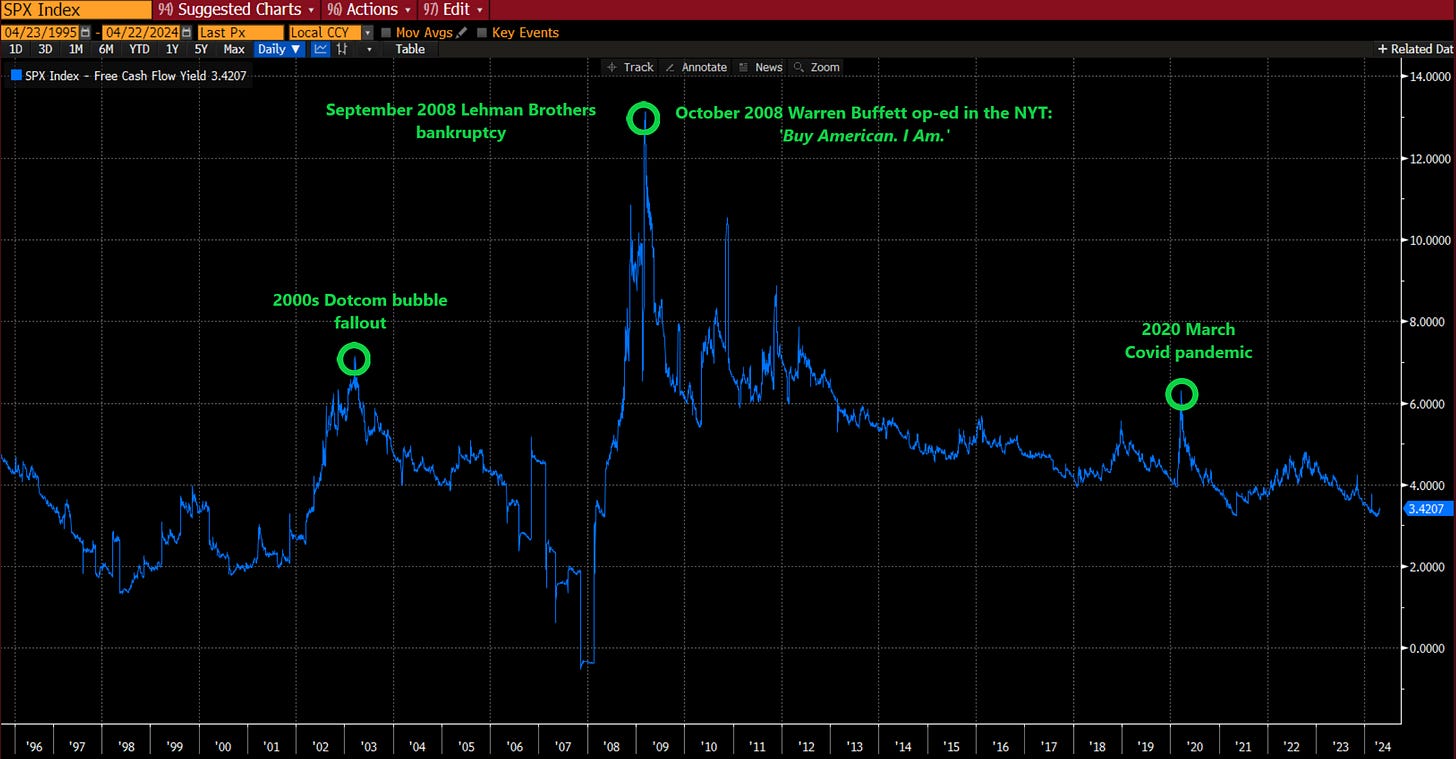Open the Daily periodicity dropdown

[278, 49]
